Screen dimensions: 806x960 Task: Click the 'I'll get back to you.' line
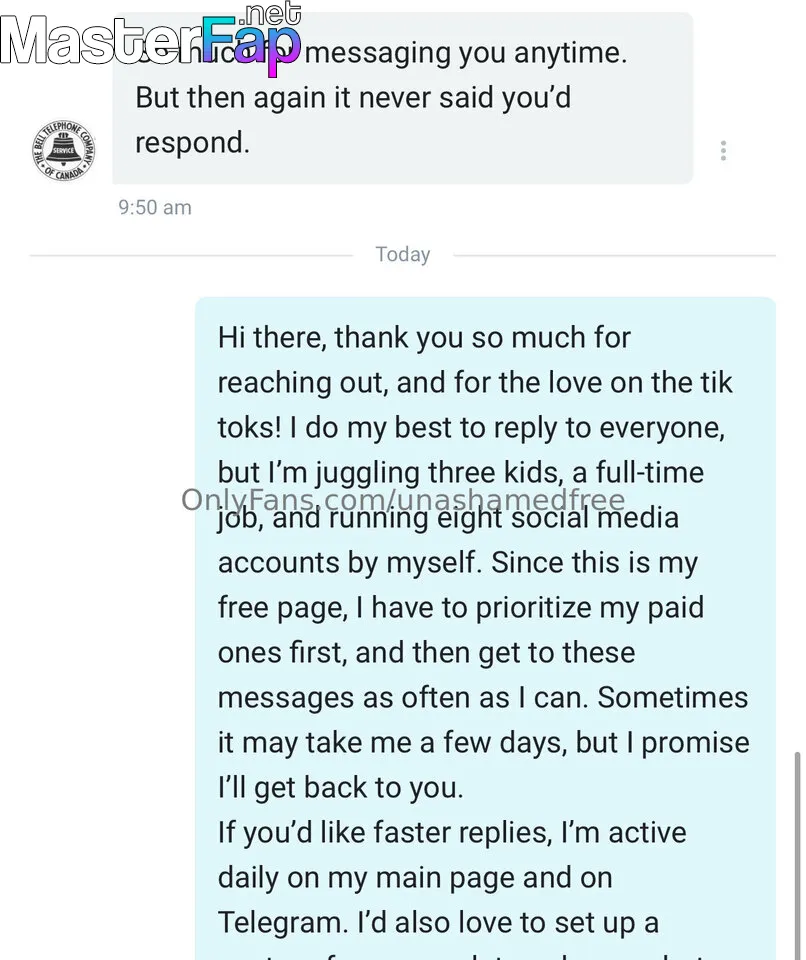point(340,787)
